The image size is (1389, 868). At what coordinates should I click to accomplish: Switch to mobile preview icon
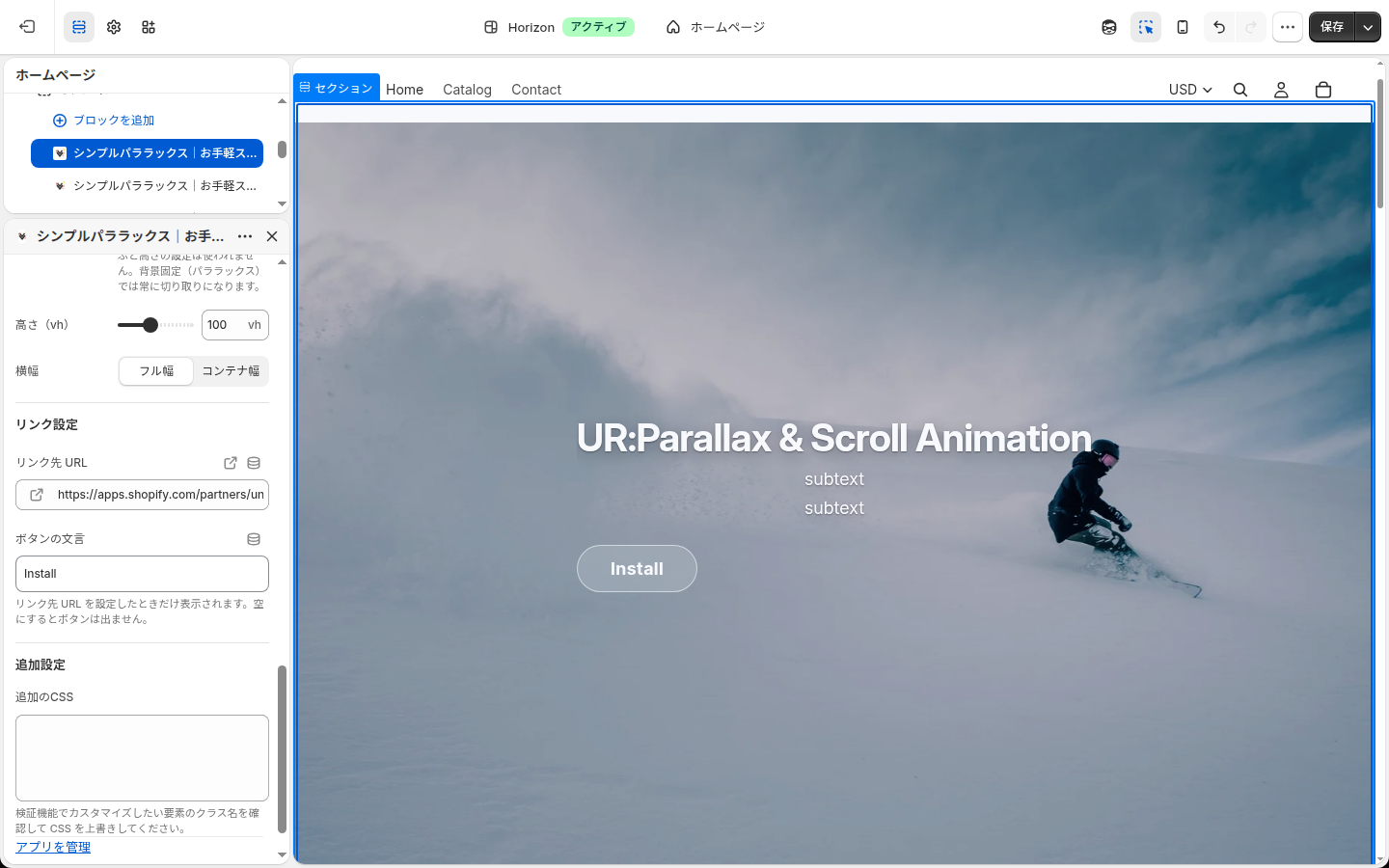coord(1183,27)
